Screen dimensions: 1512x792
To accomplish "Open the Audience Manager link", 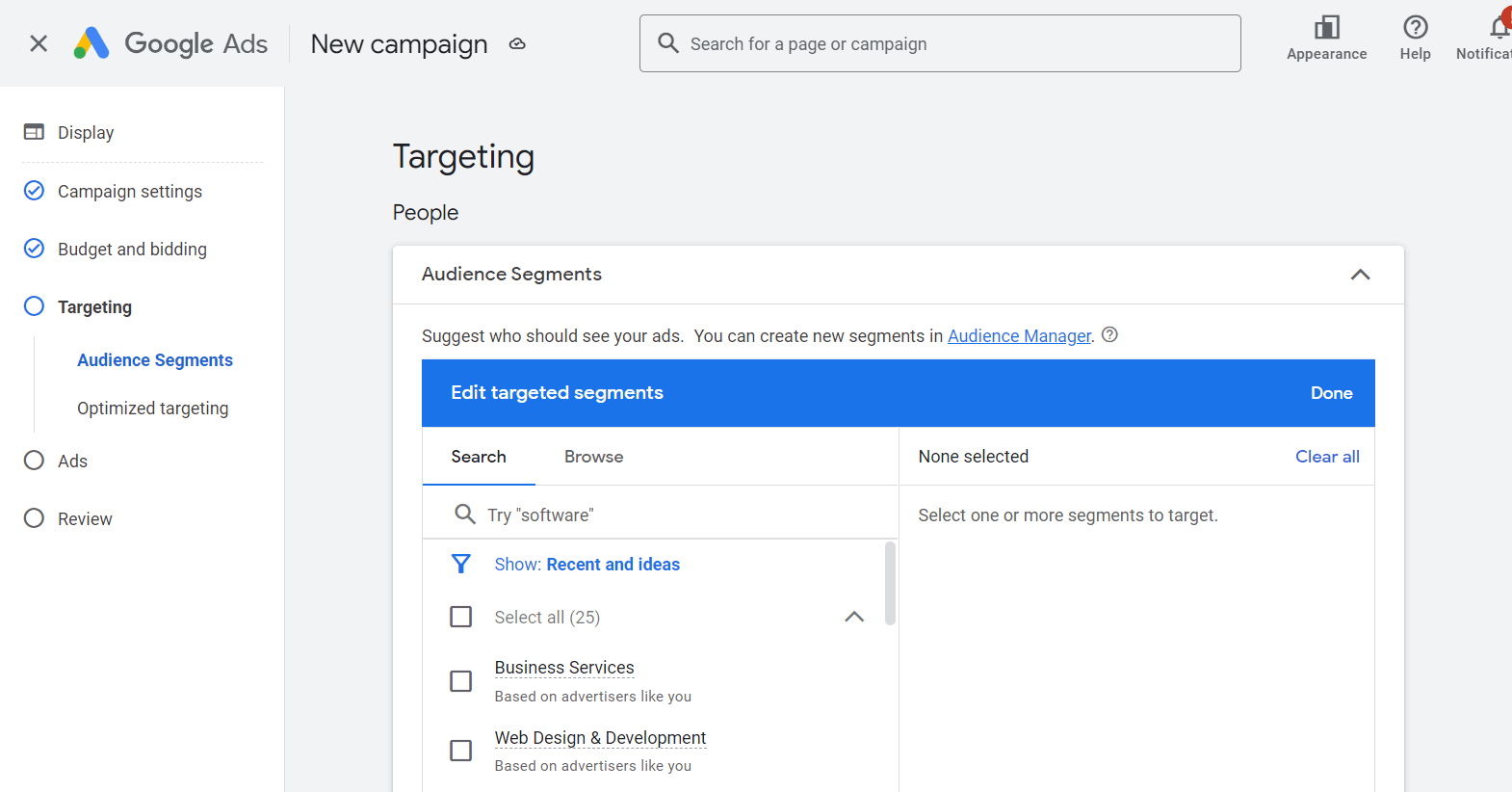I will click(x=1019, y=335).
